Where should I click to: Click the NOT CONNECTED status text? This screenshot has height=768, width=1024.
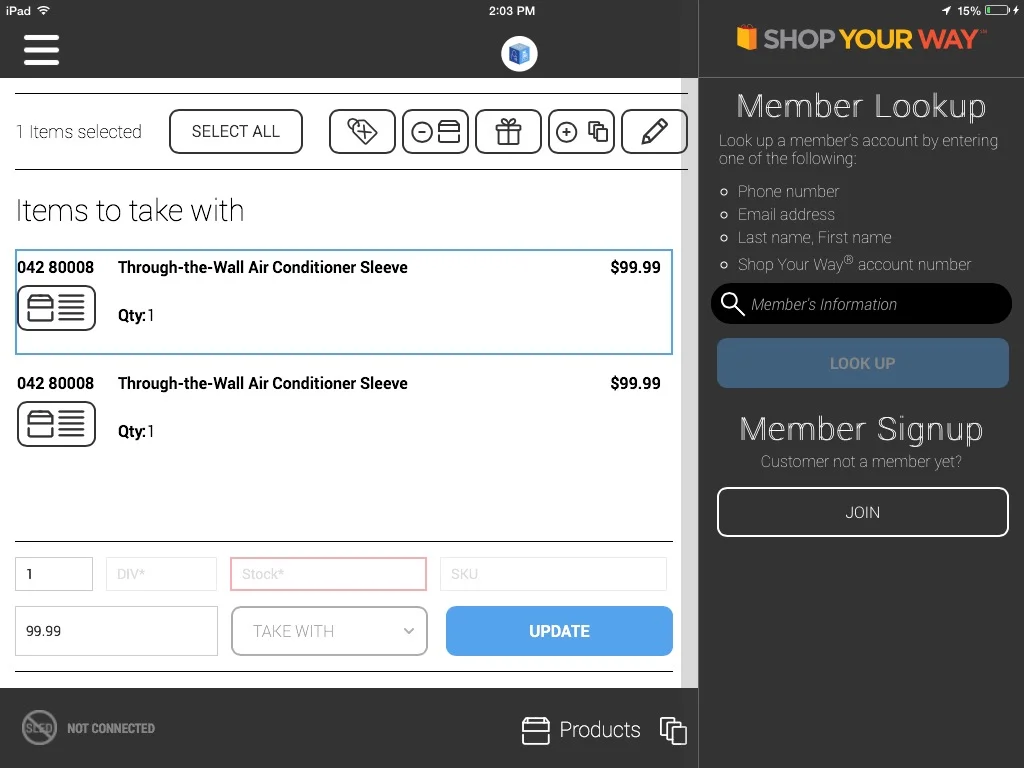[111, 728]
